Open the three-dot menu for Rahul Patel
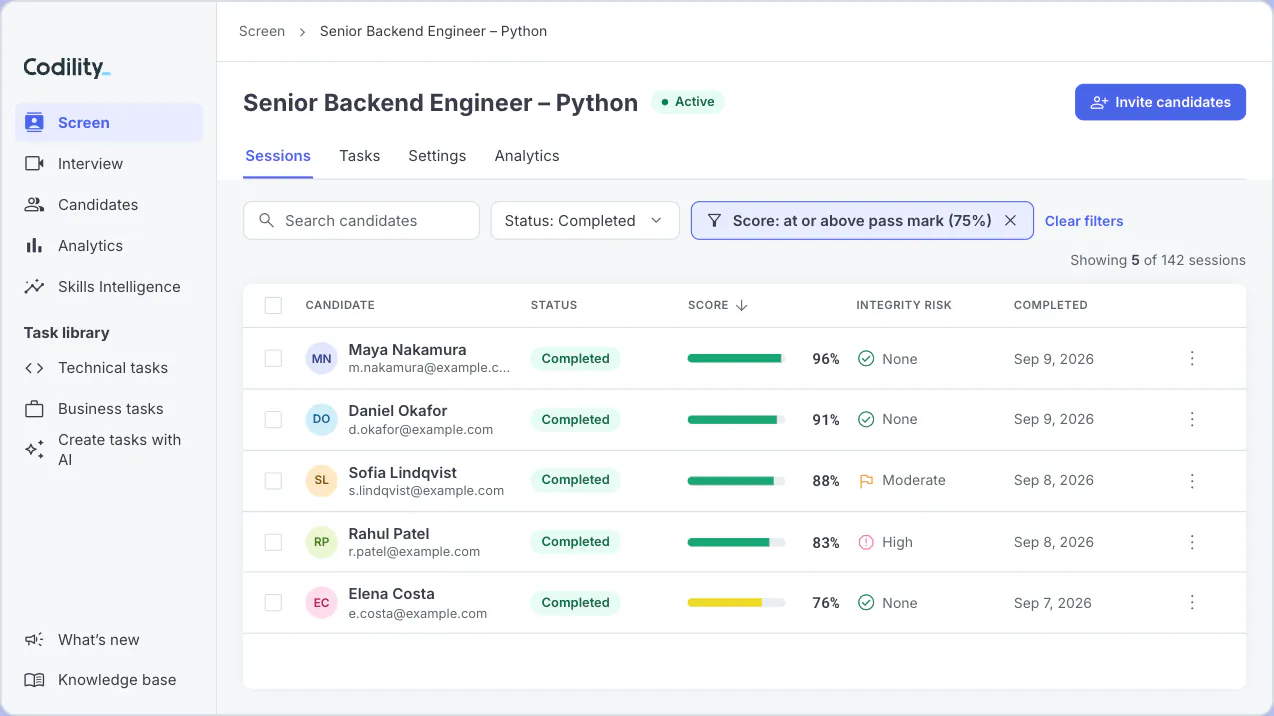Image resolution: width=1274 pixels, height=716 pixels. (1192, 542)
